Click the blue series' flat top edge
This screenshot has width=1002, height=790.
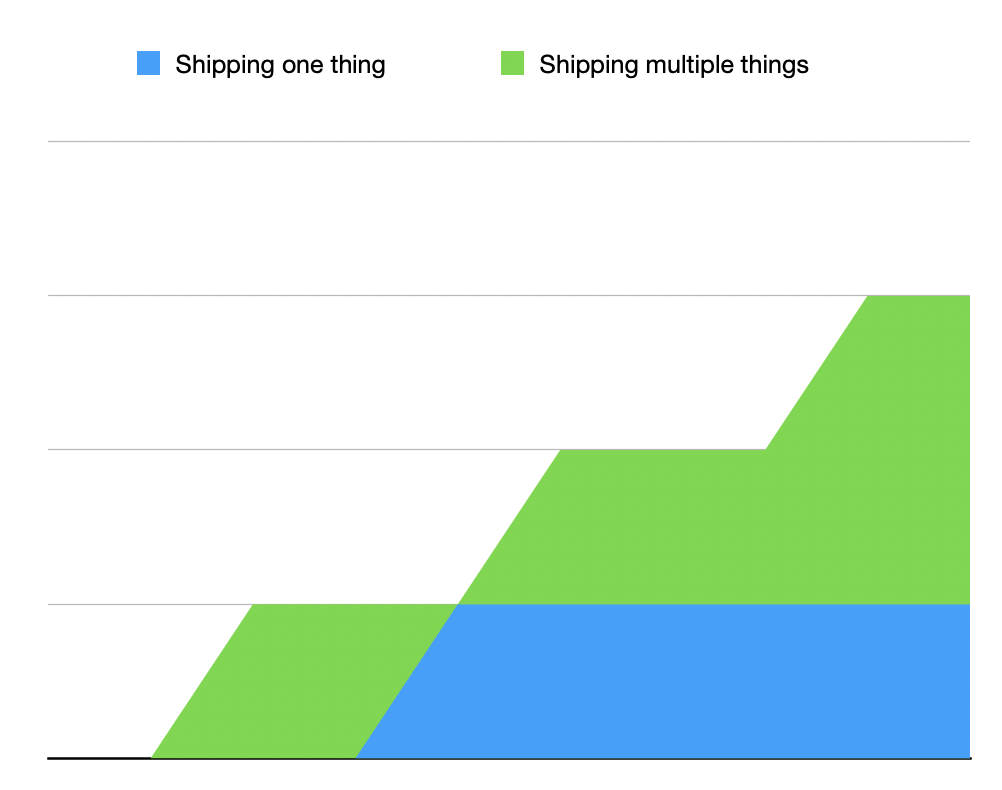pos(700,605)
